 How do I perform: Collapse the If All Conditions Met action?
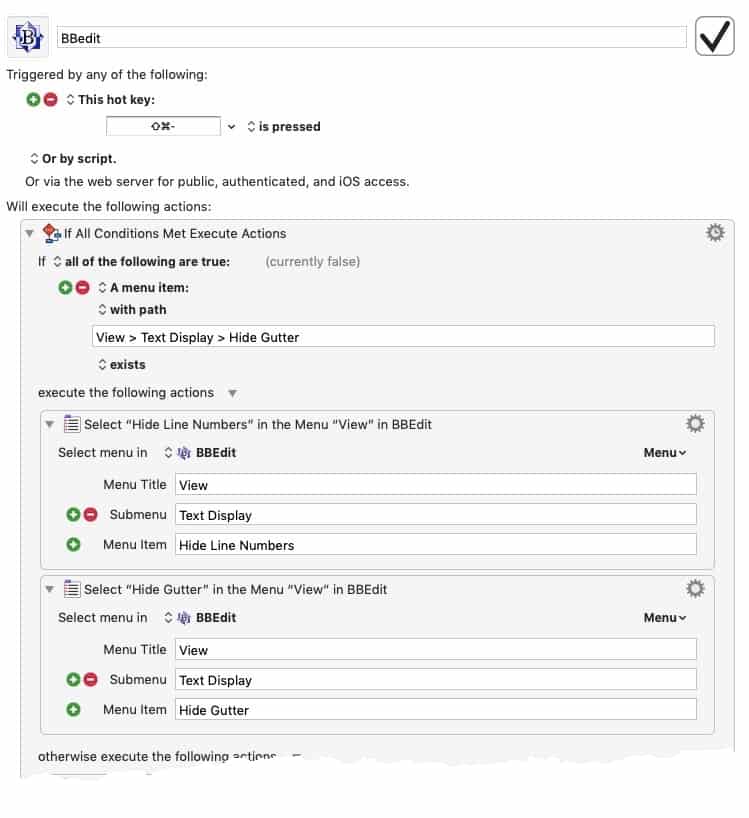coord(30,233)
